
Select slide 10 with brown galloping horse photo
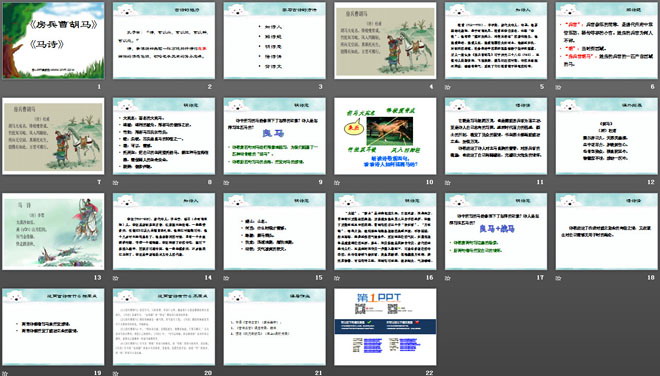(385, 136)
